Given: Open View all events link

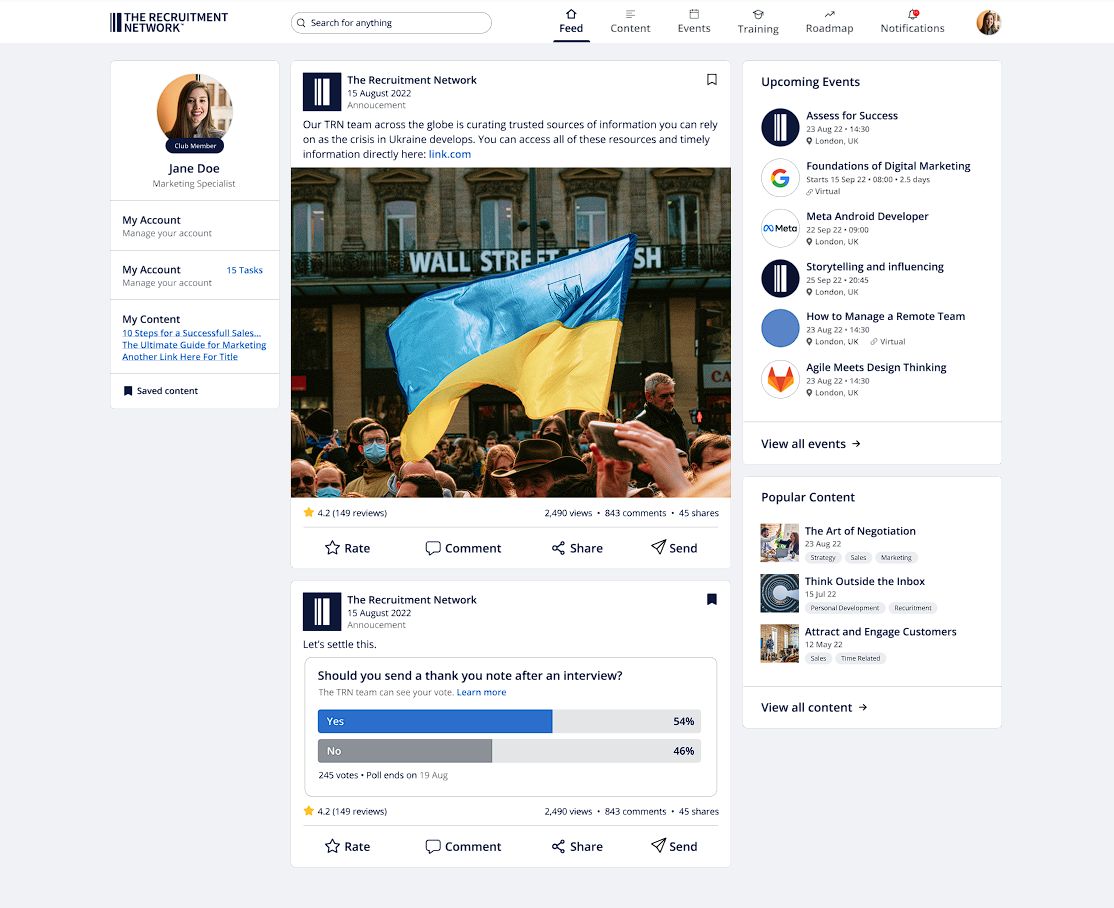Looking at the screenshot, I should (x=811, y=443).
